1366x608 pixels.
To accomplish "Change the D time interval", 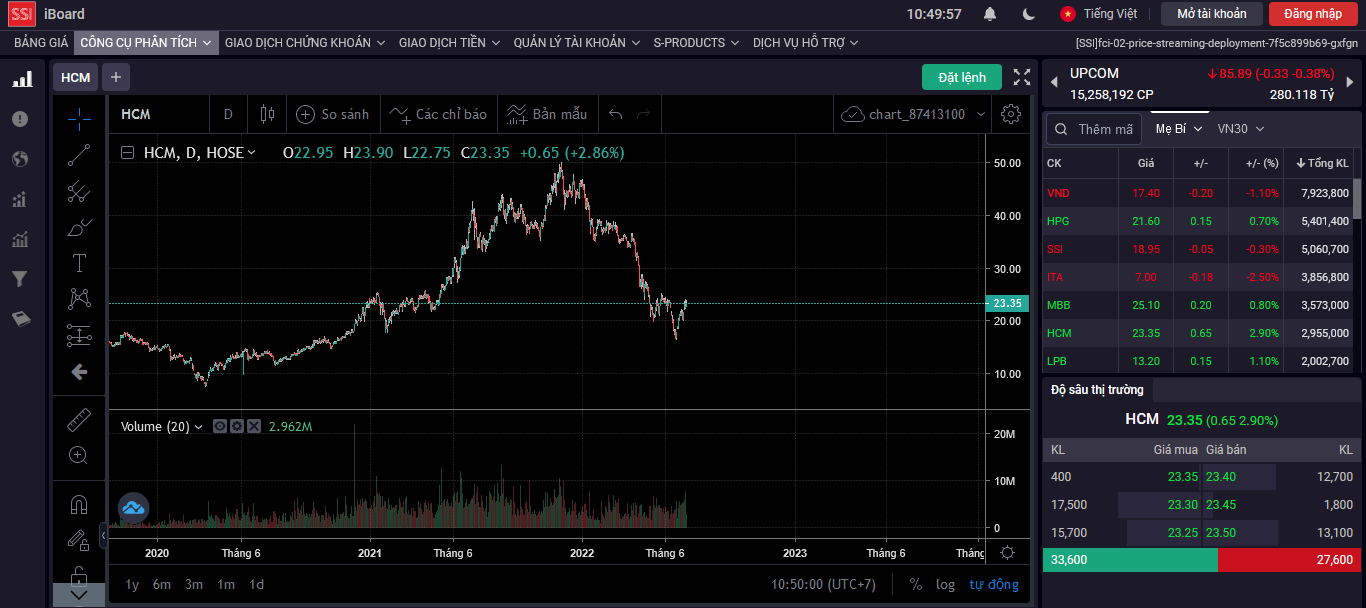I will click(x=228, y=114).
